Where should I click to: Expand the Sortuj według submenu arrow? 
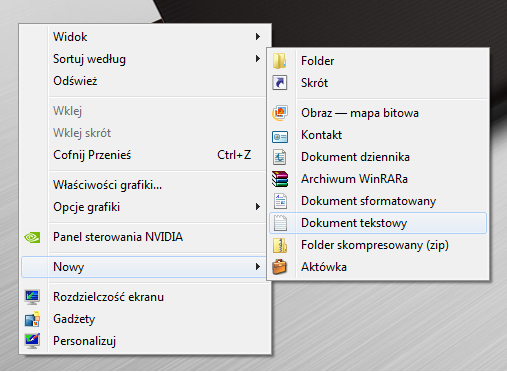pos(258,59)
